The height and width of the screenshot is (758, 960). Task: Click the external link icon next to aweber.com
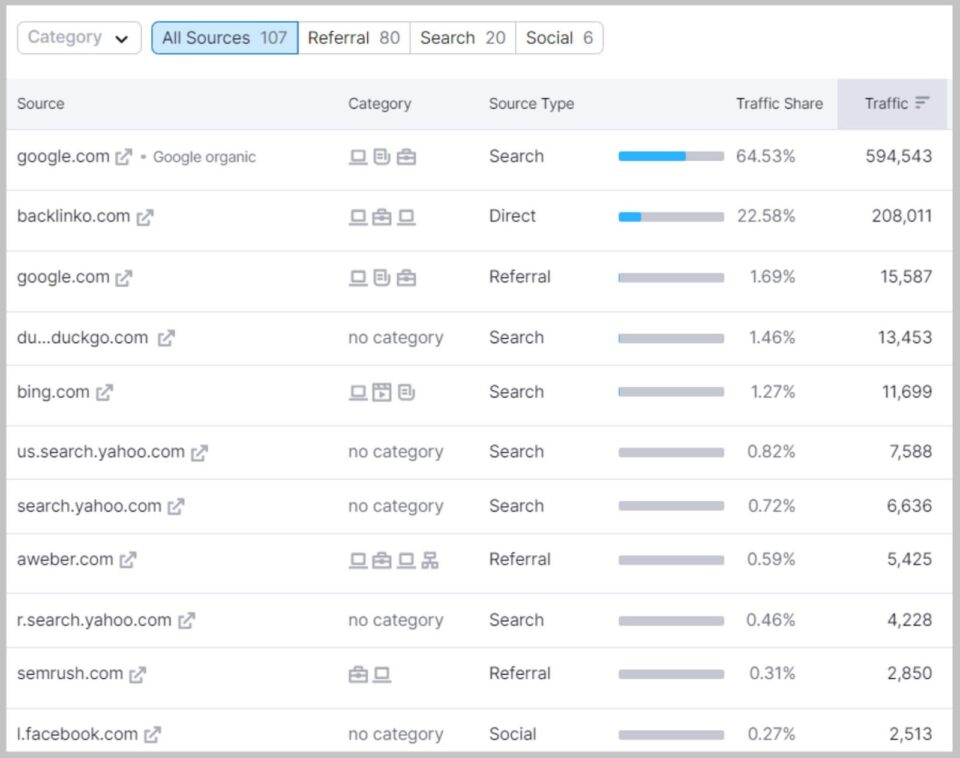127,560
